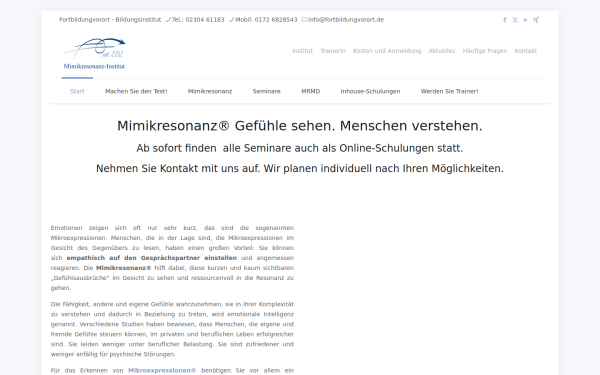Click the info@fortbildungvorort.de email link

click(346, 20)
